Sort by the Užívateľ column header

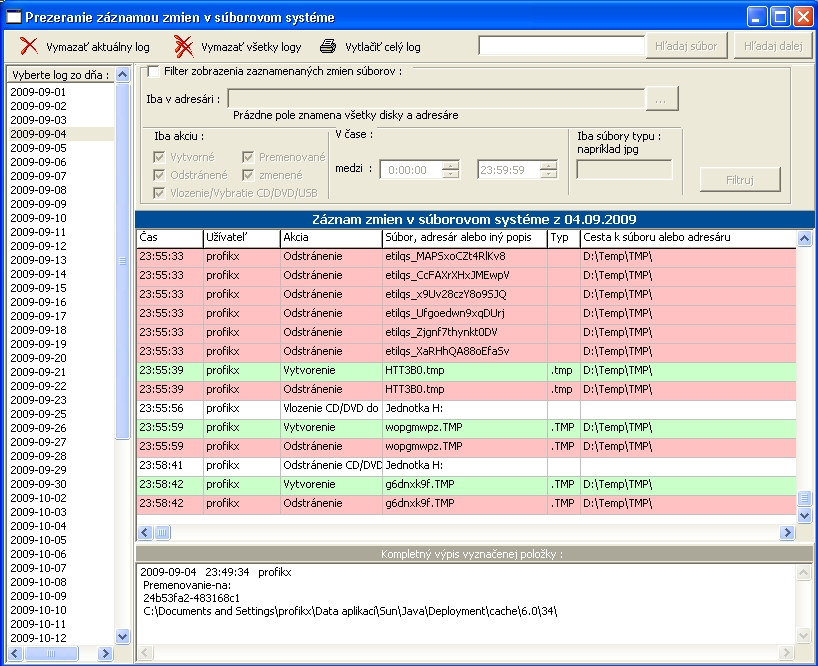pos(240,238)
